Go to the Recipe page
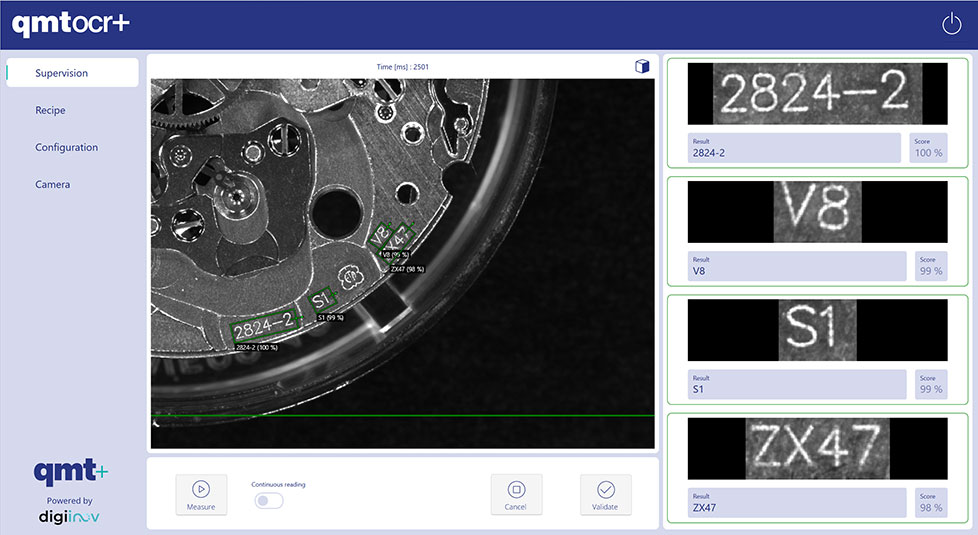 [x=50, y=110]
